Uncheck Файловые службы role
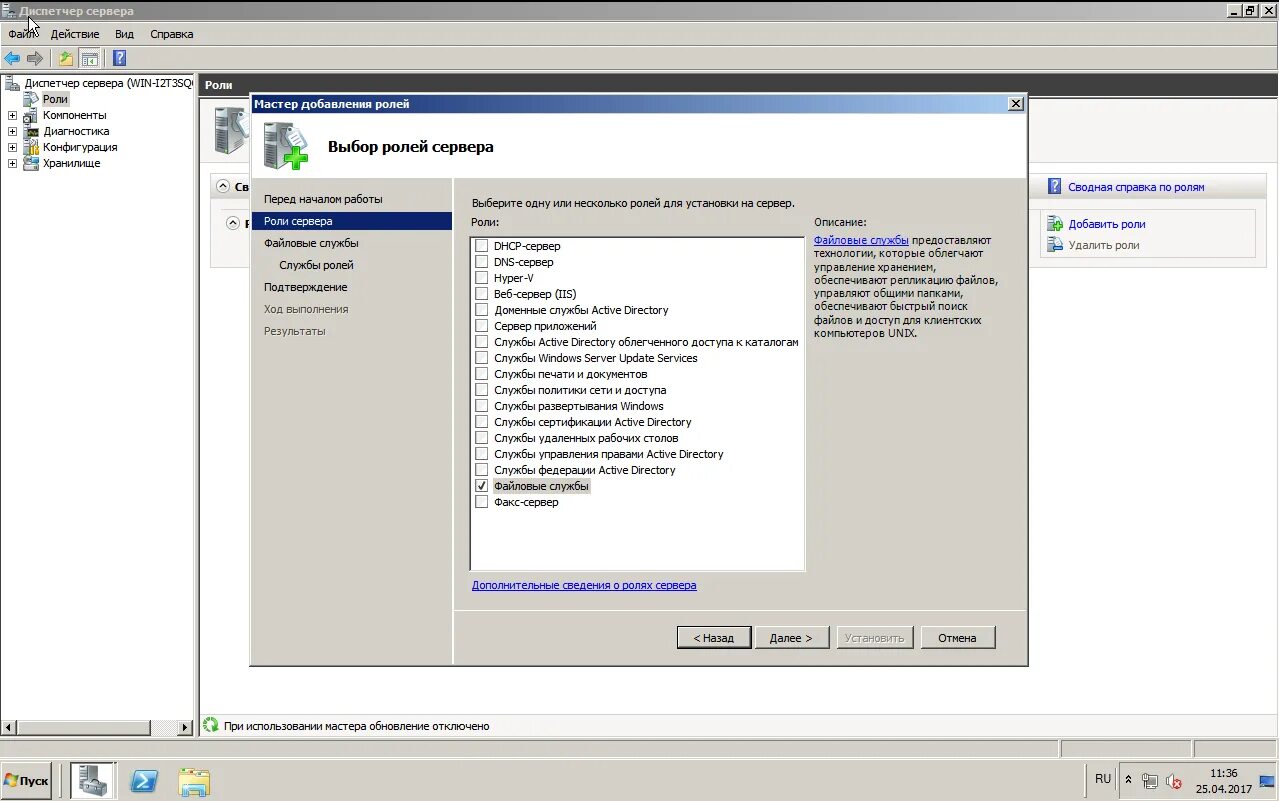Viewport: 1279px width, 801px height. point(482,486)
